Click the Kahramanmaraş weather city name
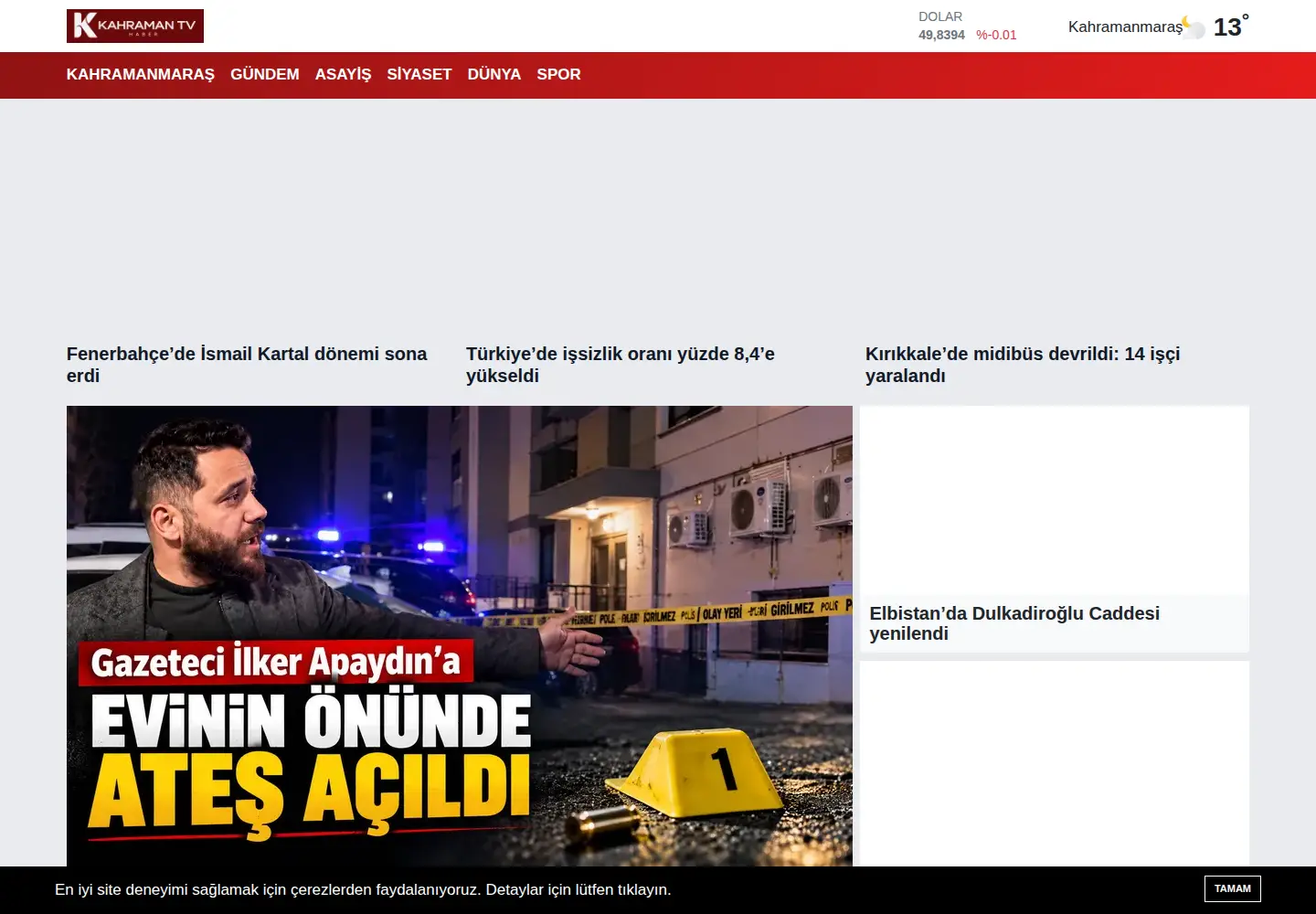 pyautogui.click(x=1125, y=27)
